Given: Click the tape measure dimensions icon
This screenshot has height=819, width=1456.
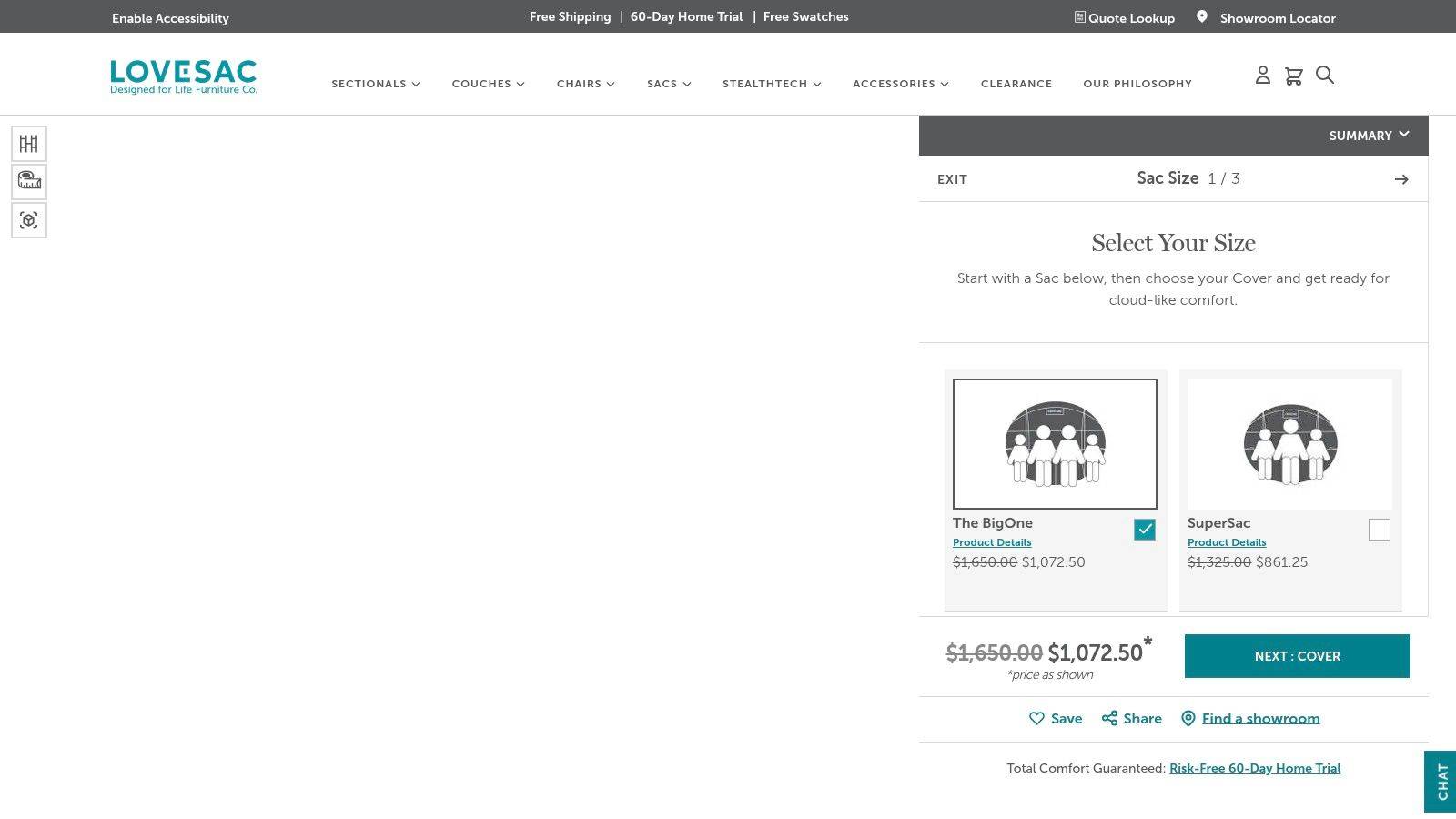Looking at the screenshot, I should 29,182.
